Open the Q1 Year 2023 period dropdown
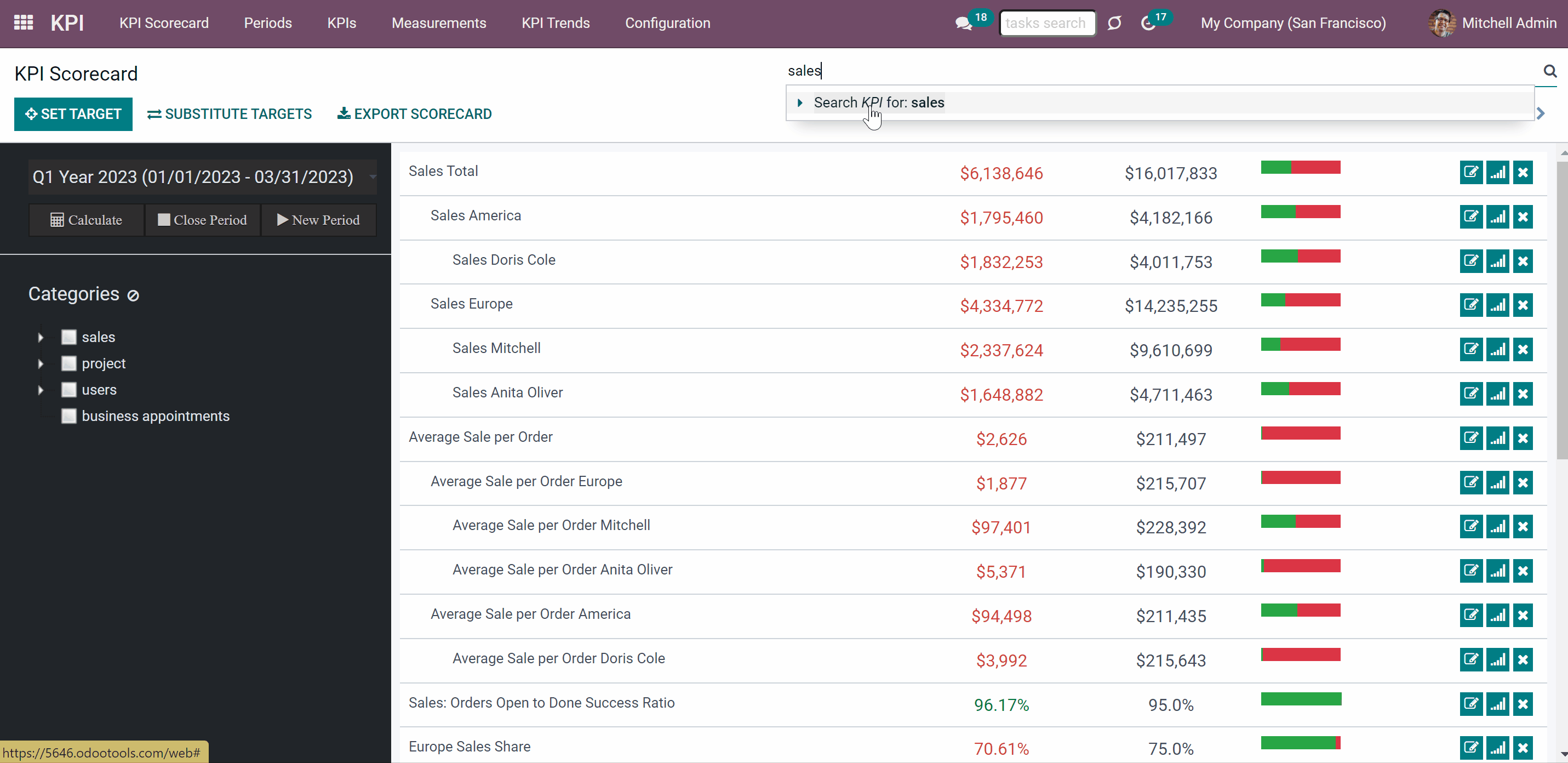Viewport: 1568px width, 763px height. coord(203,177)
